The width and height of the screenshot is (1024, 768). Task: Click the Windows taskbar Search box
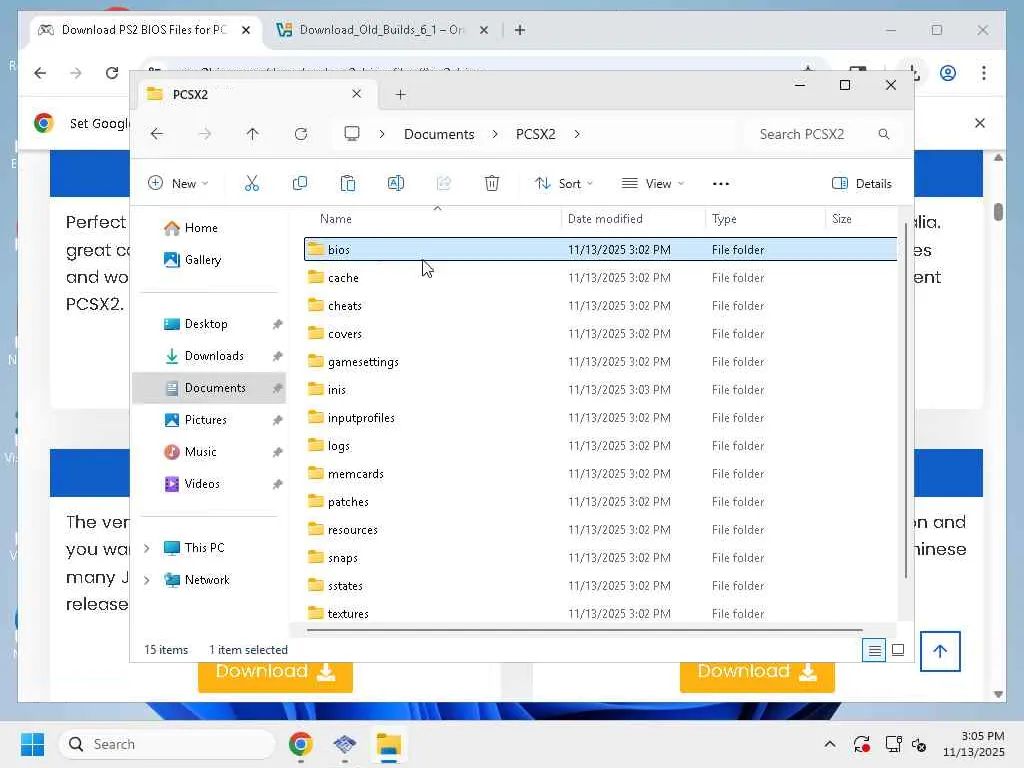pos(167,744)
